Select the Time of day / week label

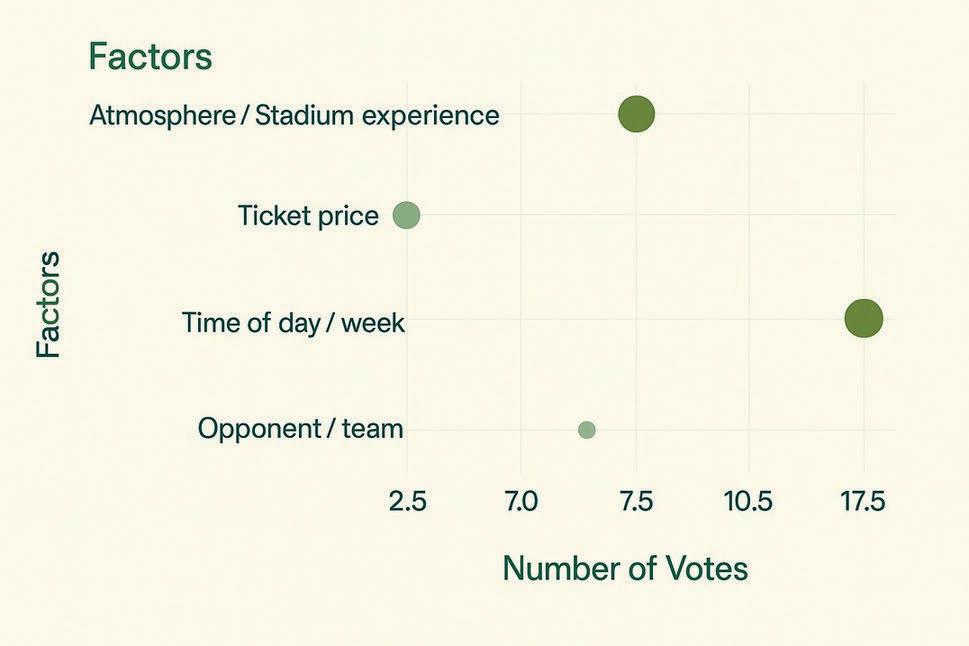pos(293,323)
